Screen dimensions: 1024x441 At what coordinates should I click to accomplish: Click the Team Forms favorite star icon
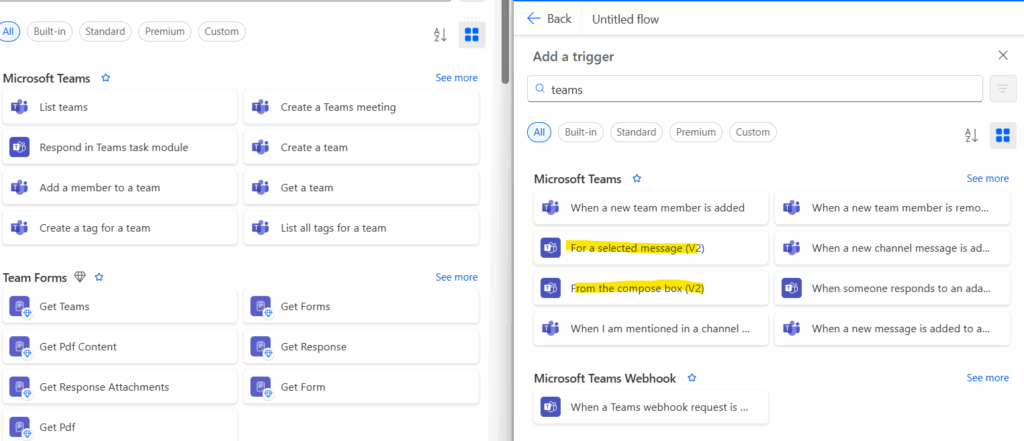99,277
